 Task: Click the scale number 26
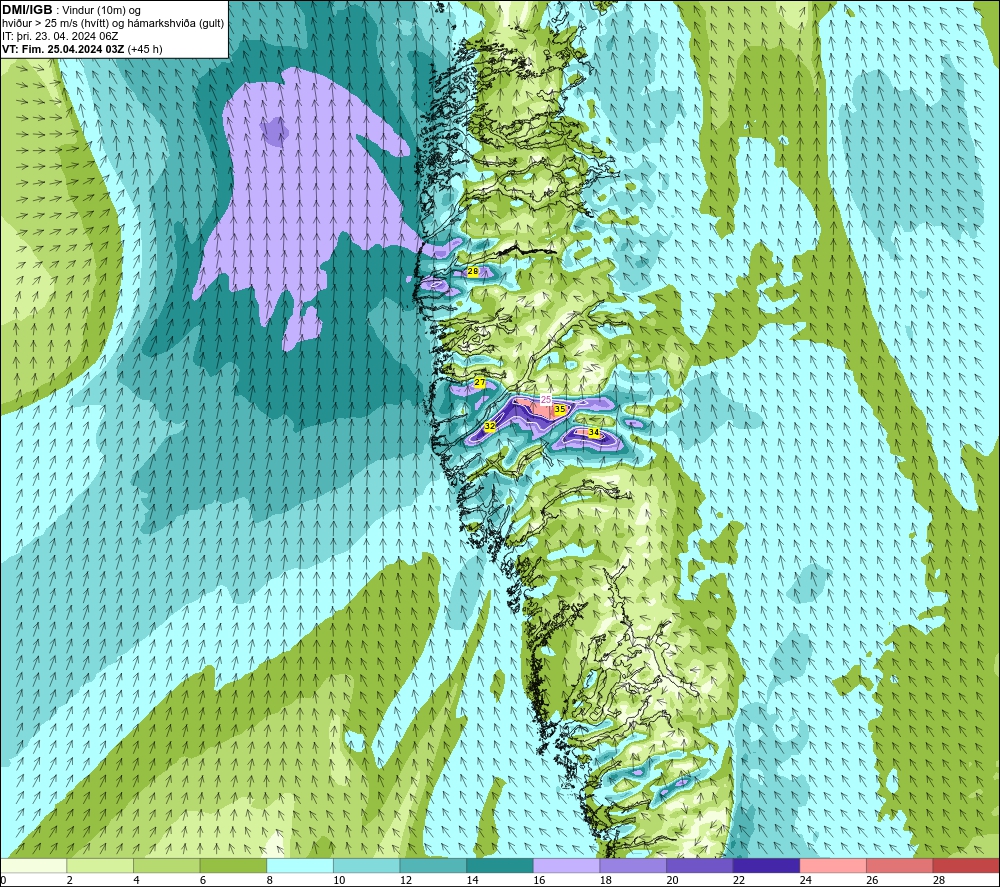click(872, 880)
